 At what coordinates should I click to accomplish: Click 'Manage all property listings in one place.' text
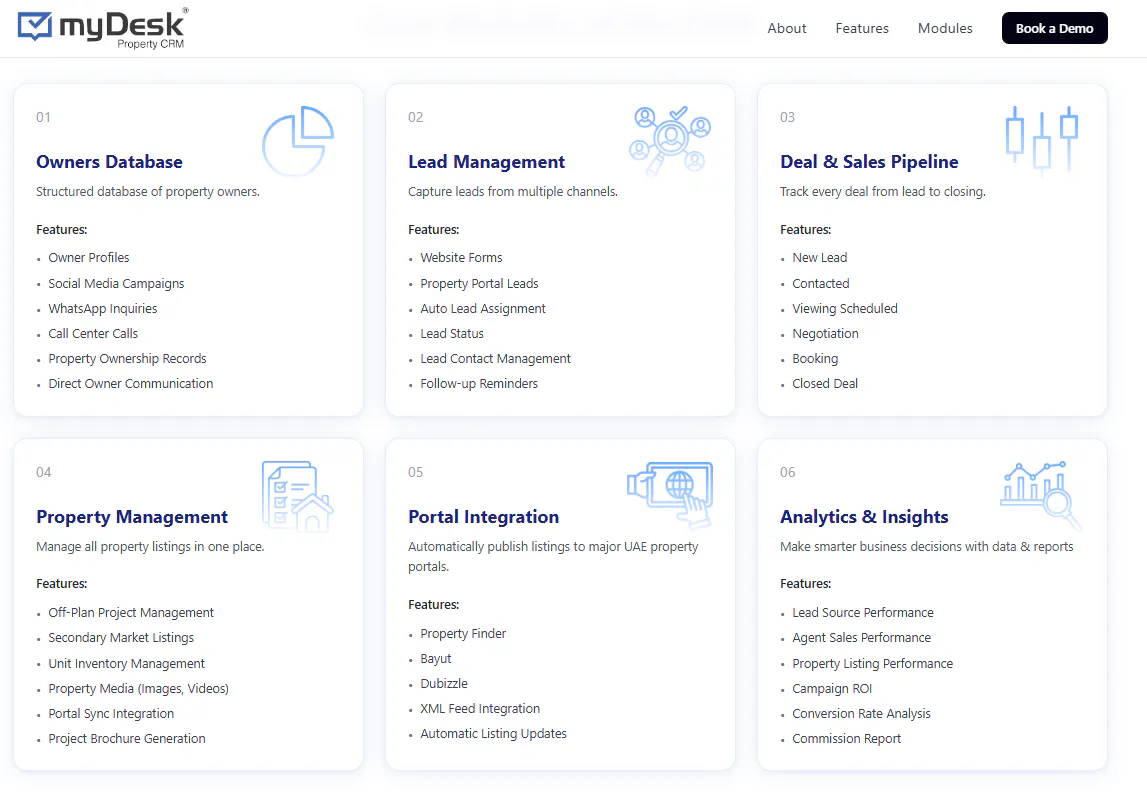tap(150, 547)
